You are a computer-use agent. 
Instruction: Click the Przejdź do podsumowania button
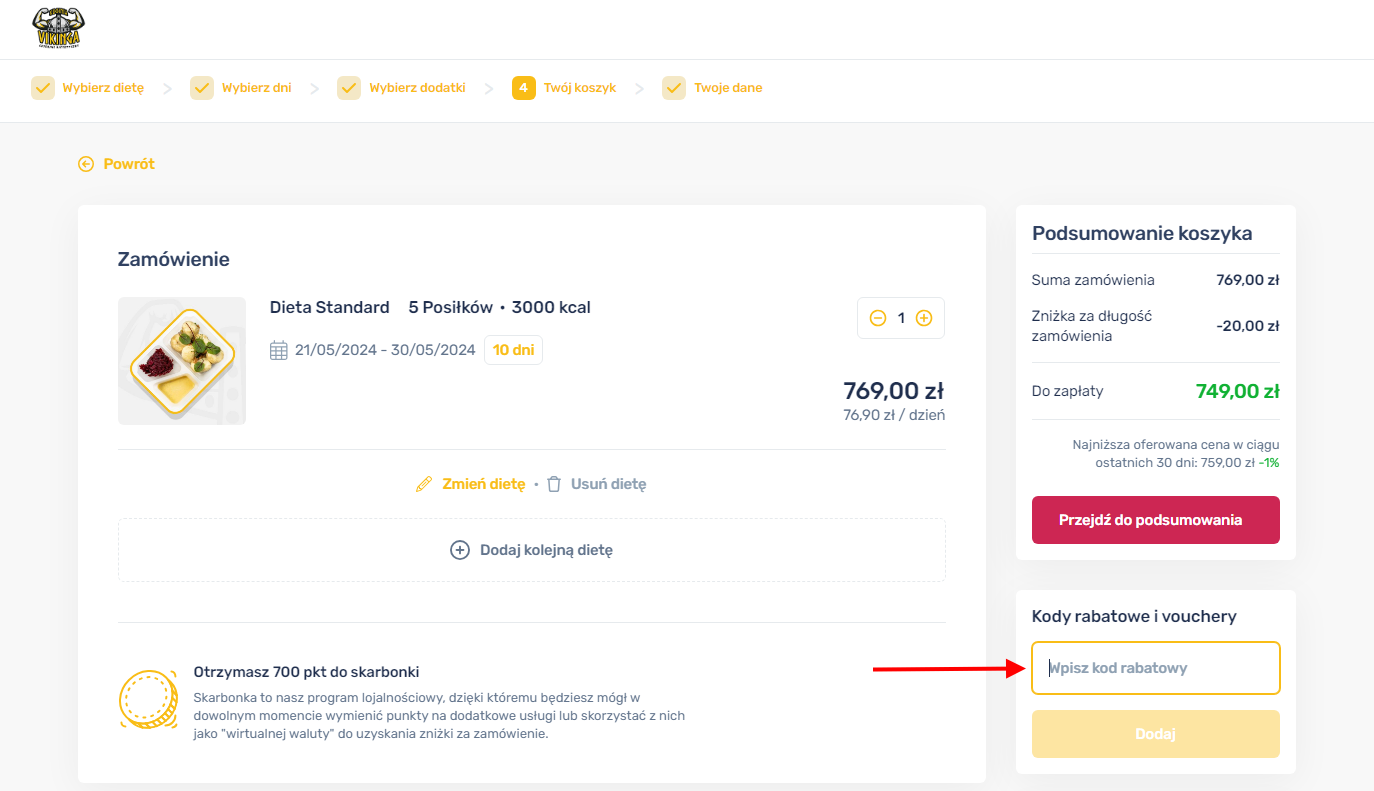tap(1156, 520)
